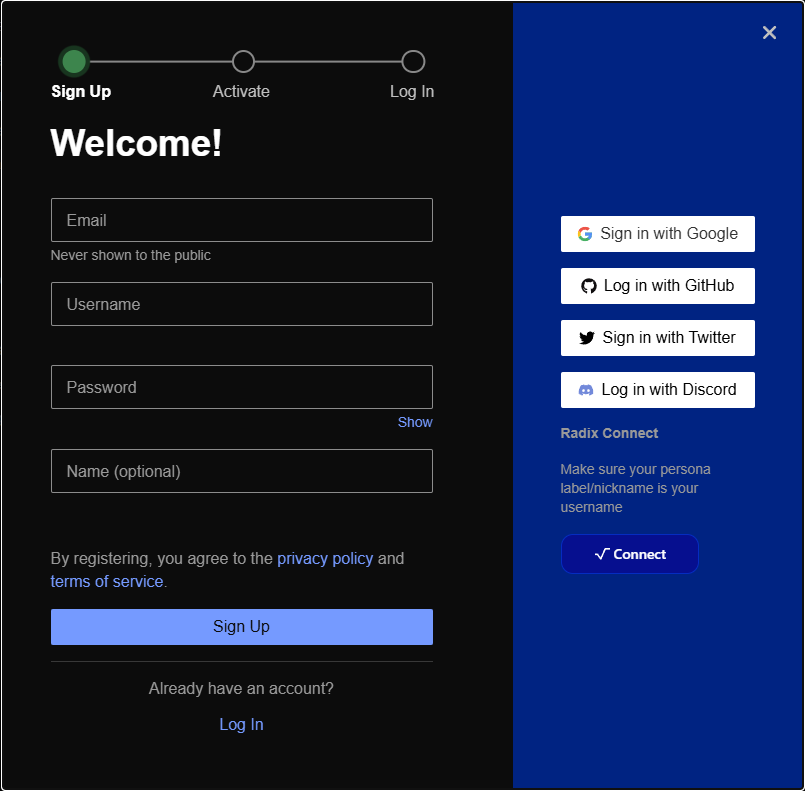Click the optional Name field
805x791 pixels.
241,471
